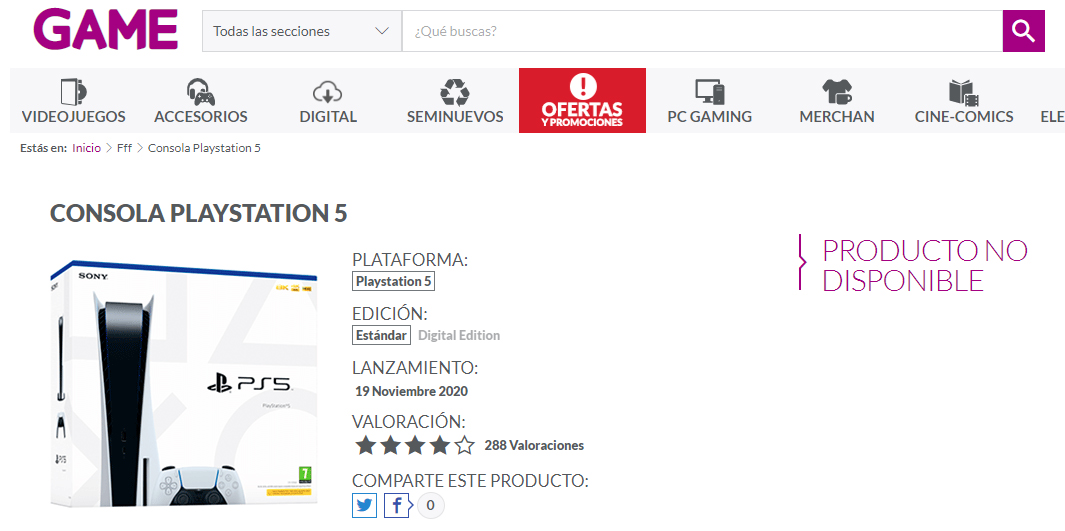1065x531 pixels.
Task: Select the DIGITAL menu label
Action: click(x=328, y=117)
